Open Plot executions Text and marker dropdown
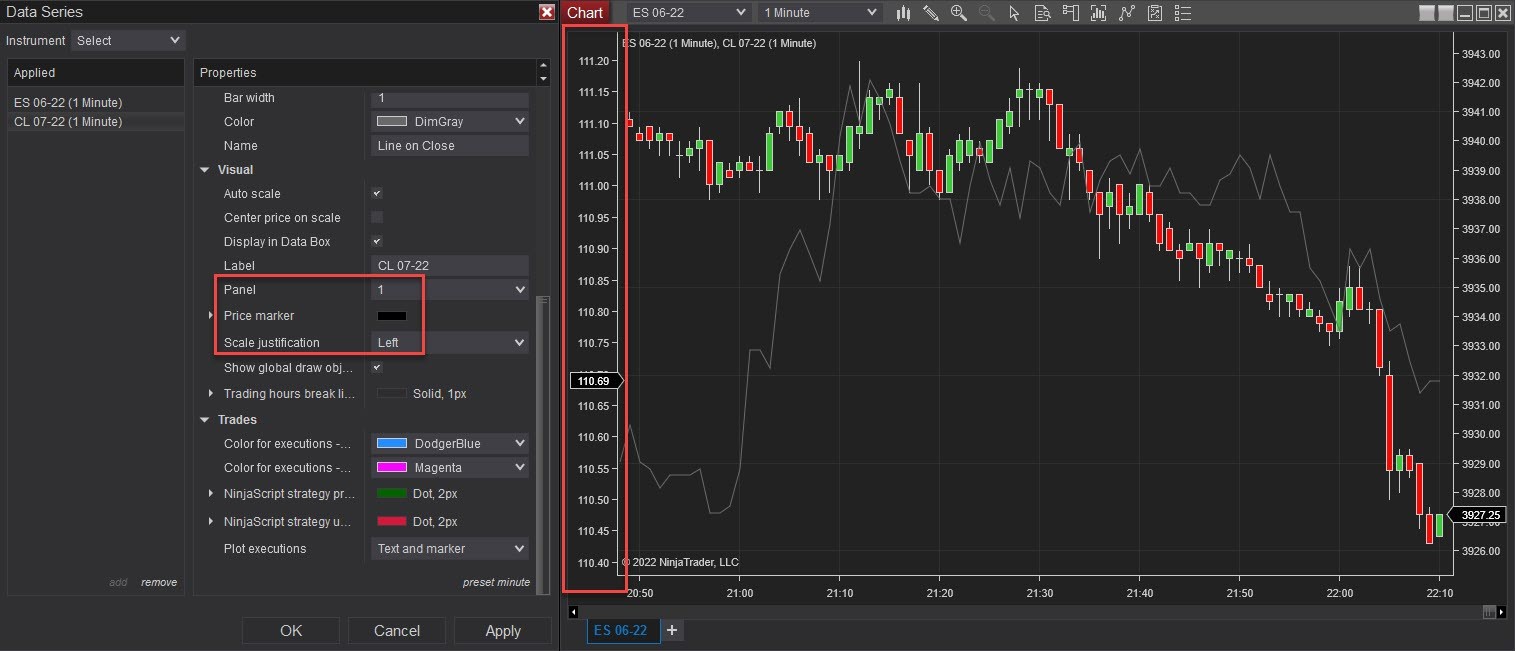1515x651 pixels. click(449, 548)
